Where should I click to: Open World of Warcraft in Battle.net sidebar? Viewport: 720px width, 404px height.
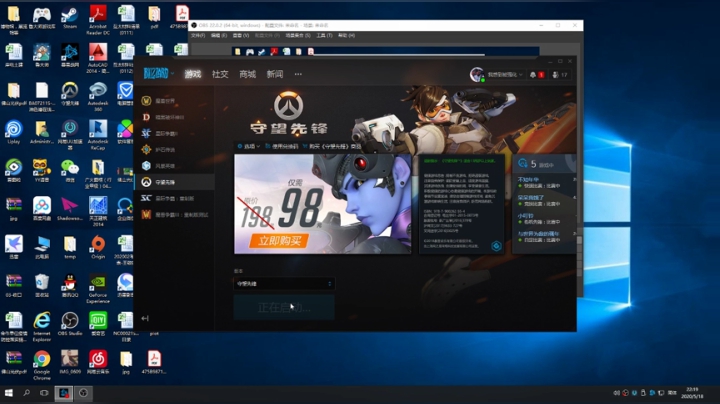pyautogui.click(x=174, y=101)
